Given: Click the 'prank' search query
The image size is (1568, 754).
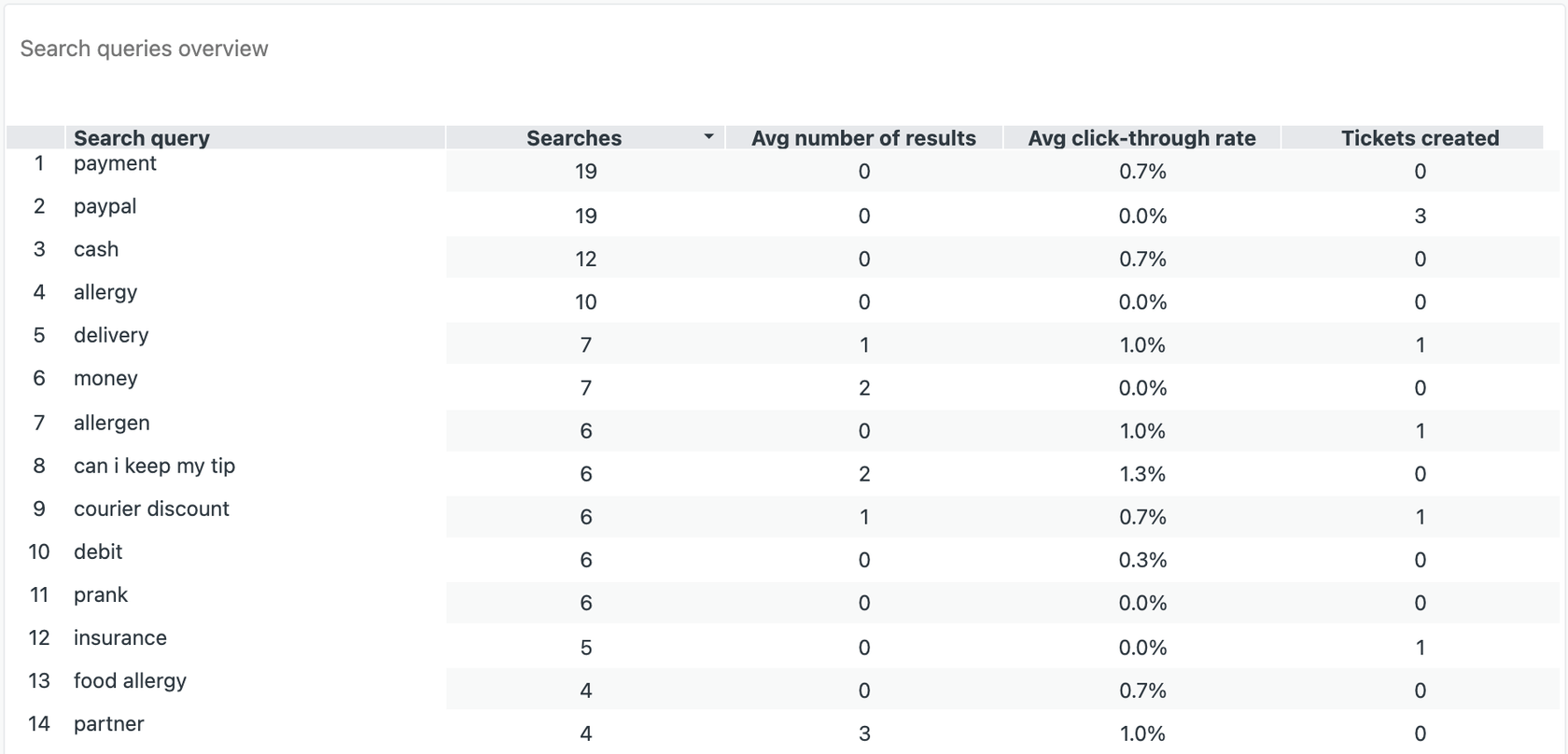Looking at the screenshot, I should coord(101,594).
